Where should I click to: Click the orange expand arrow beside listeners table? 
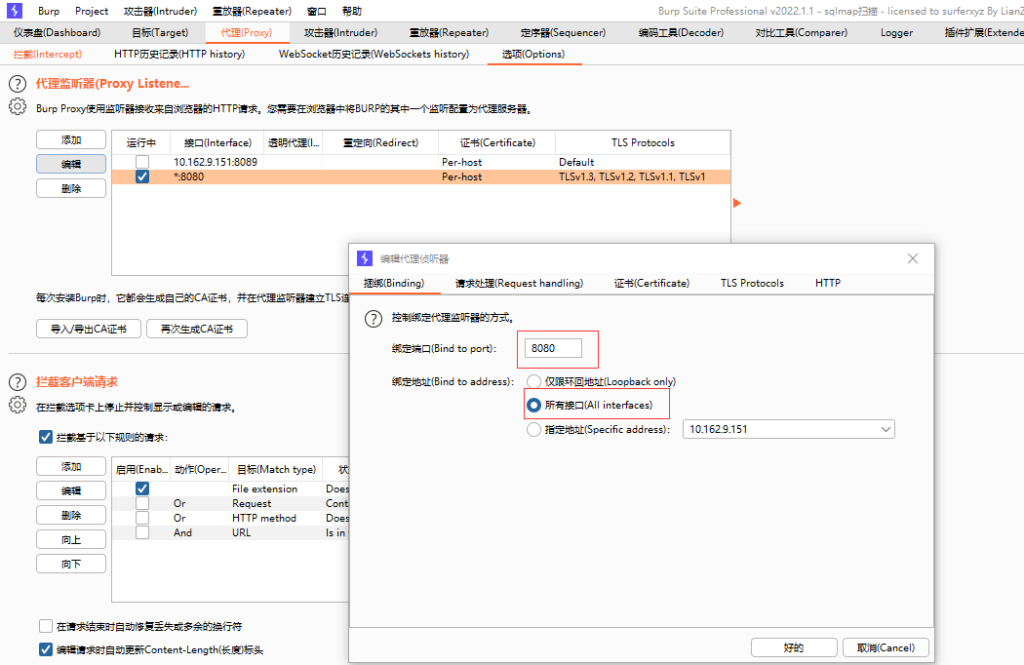tap(737, 203)
